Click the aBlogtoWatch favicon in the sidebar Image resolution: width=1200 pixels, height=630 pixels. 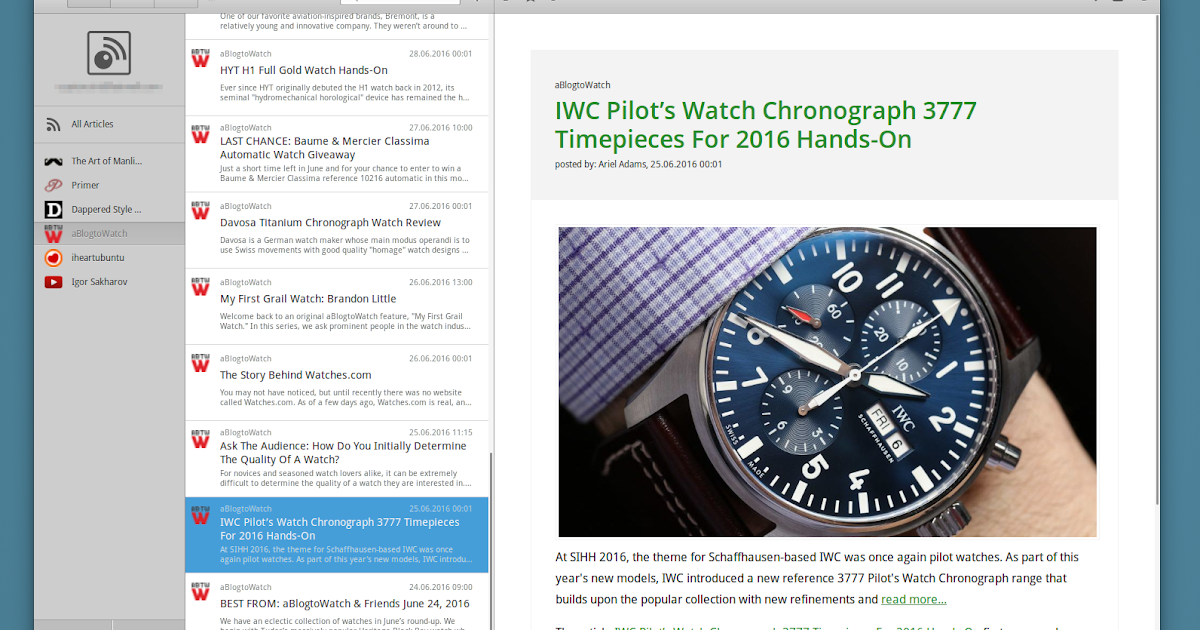click(53, 233)
